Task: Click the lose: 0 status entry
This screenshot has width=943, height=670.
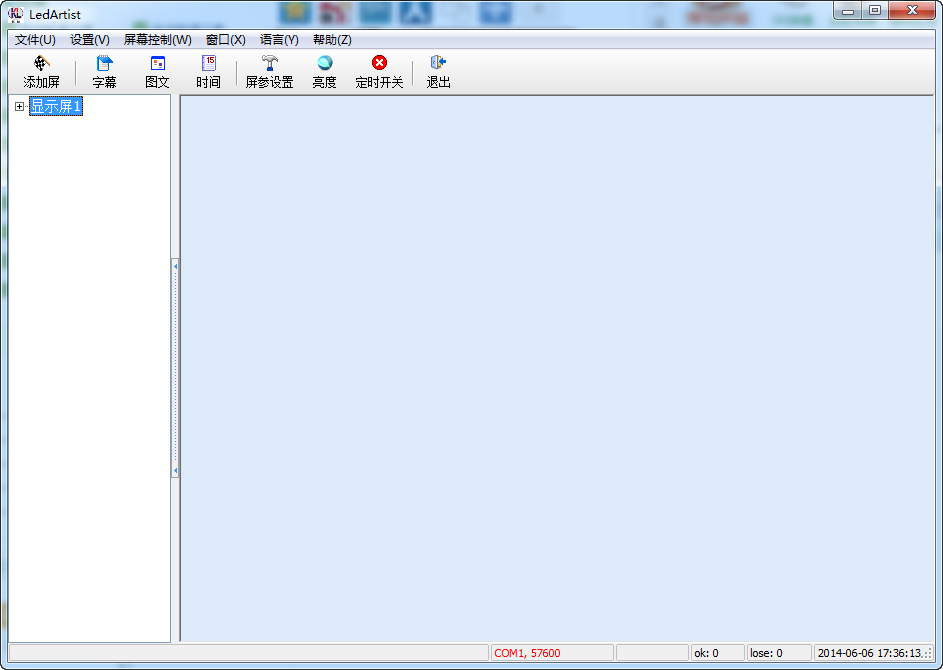Action: pyautogui.click(x=779, y=653)
